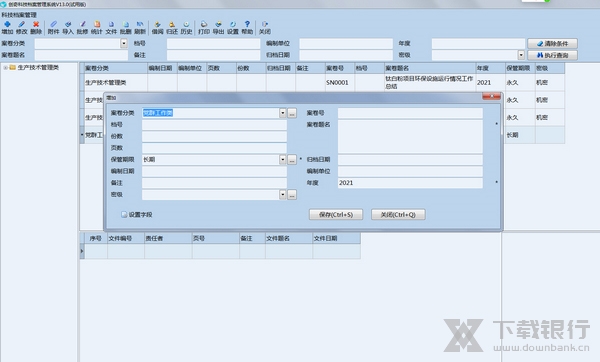
Task: Click the ellipsis button beside dialog 案卷分类
Action: coord(292,113)
